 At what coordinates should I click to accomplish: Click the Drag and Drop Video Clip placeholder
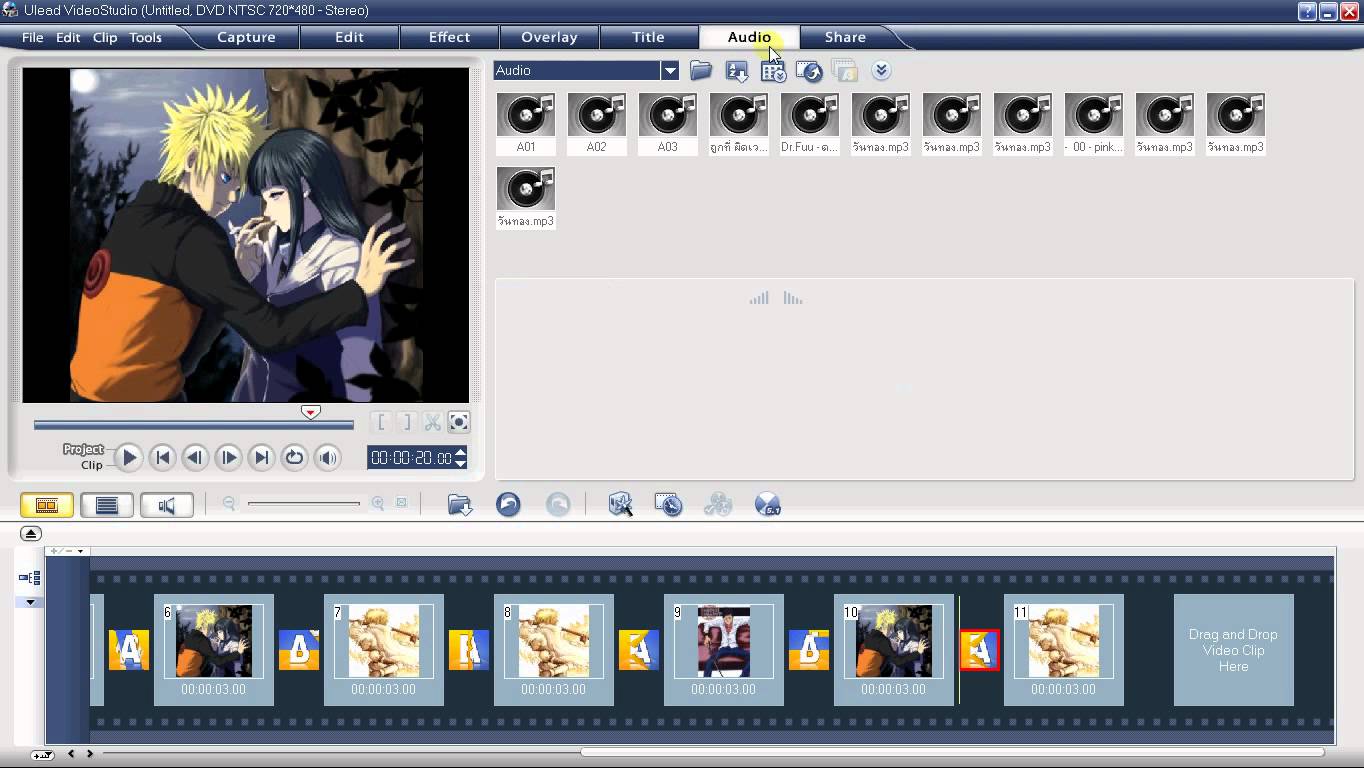coord(1233,650)
